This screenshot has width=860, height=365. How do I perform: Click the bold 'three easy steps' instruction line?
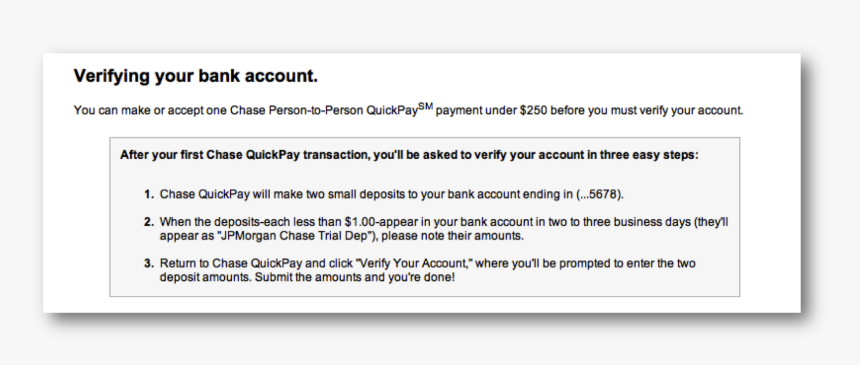(409, 155)
